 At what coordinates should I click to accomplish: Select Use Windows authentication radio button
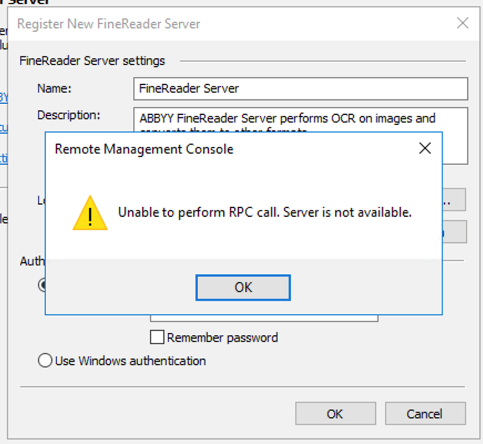[45, 360]
